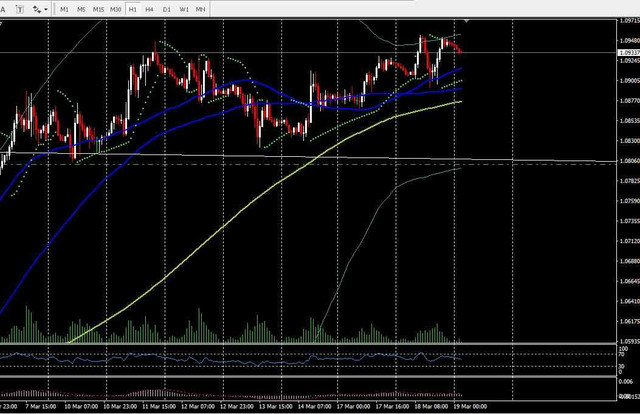640x414 pixels.
Task: Switch chart to W1 weekly timeframe
Action: (184, 9)
